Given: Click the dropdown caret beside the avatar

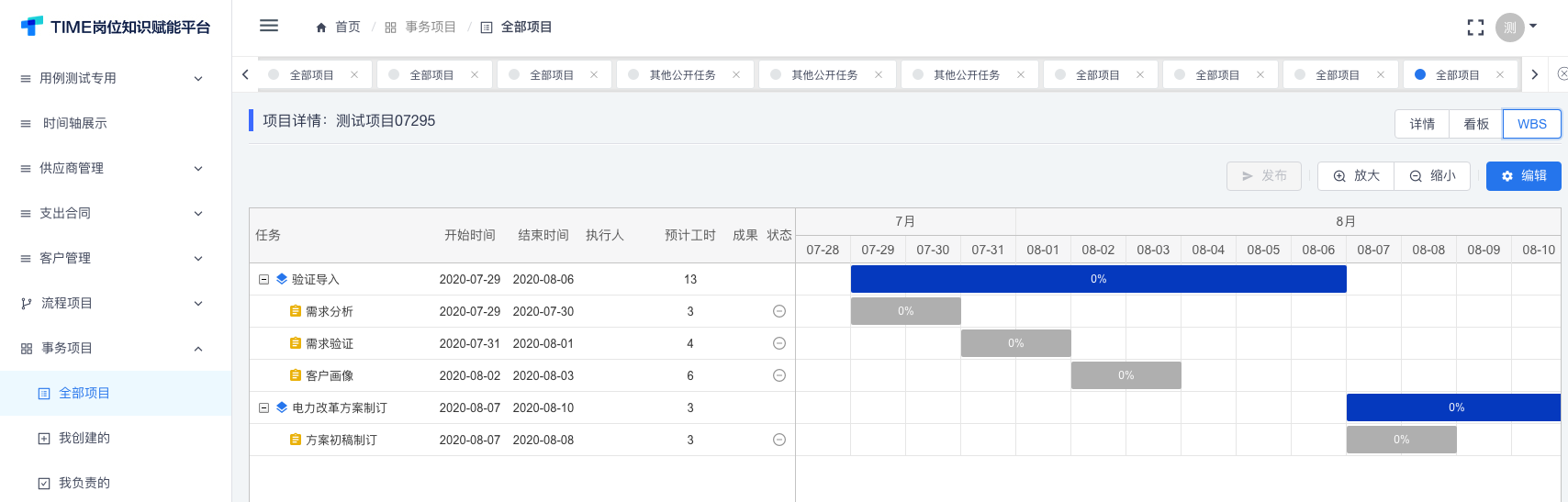Looking at the screenshot, I should 1533,26.
